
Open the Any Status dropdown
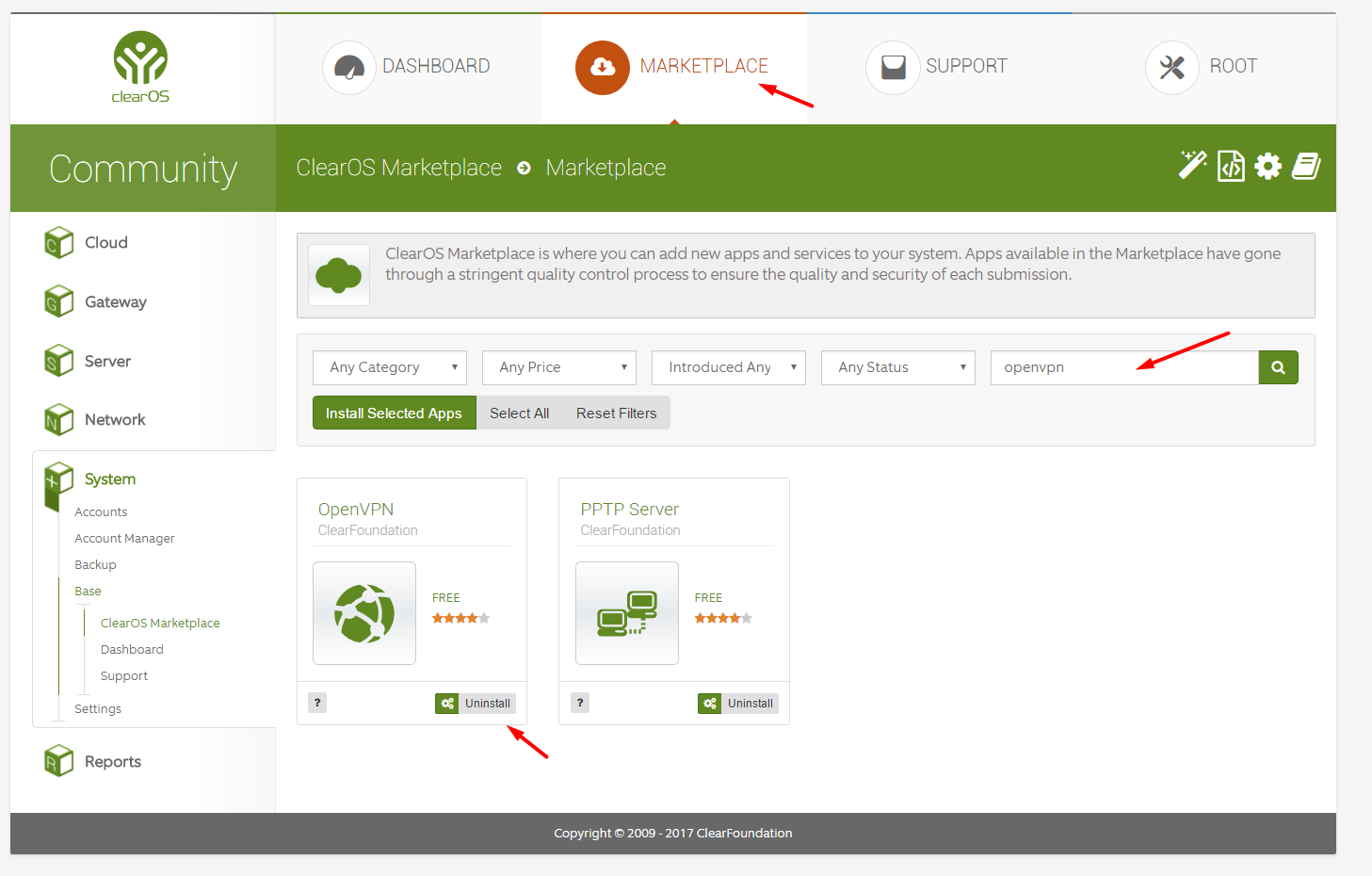pos(898,367)
